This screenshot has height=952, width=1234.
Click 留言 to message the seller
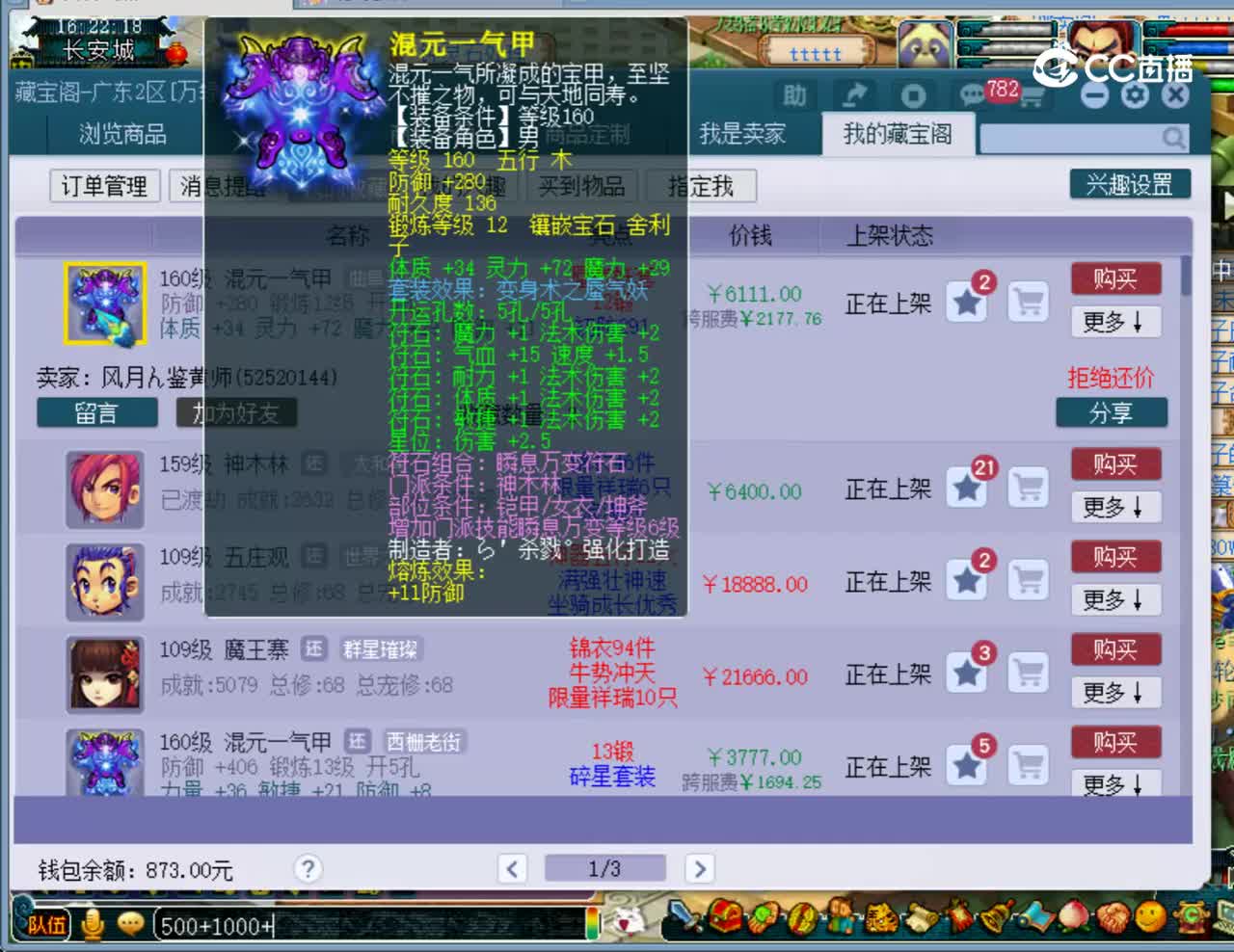click(96, 413)
